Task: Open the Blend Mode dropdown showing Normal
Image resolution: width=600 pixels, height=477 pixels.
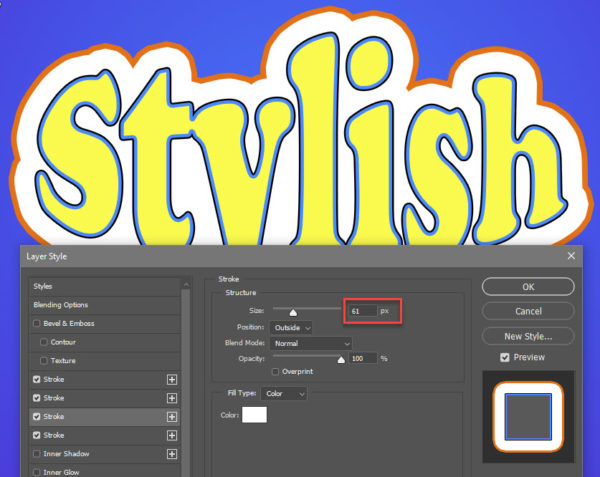Action: (x=311, y=344)
